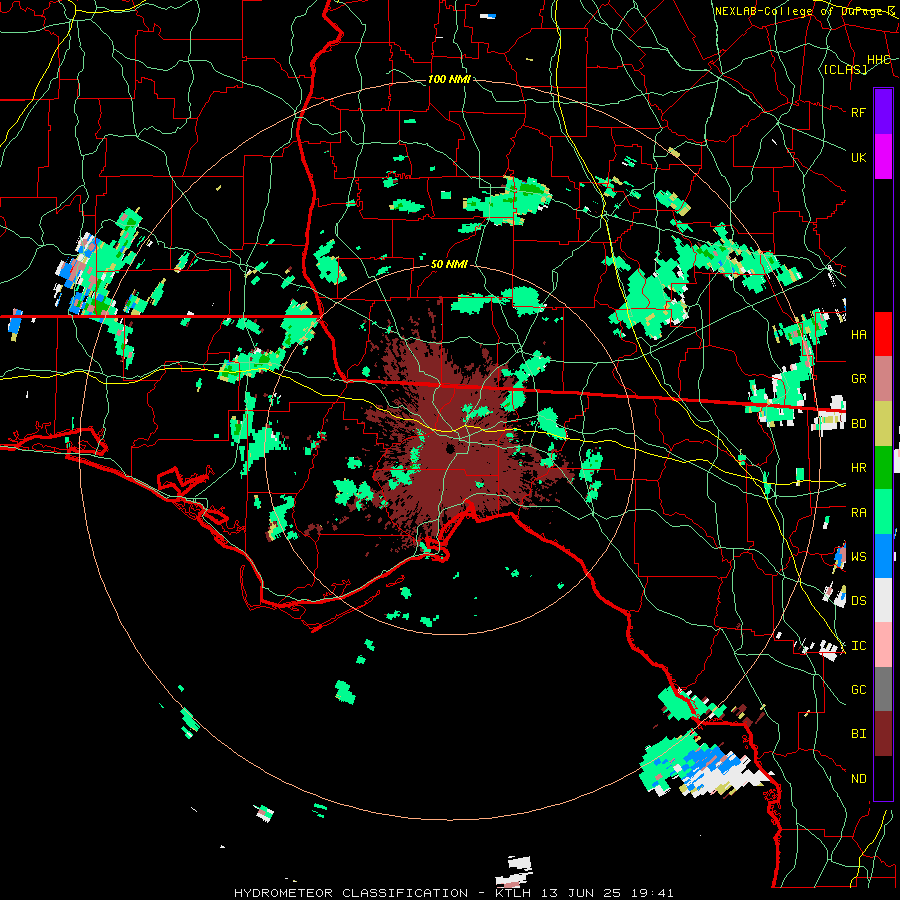
Task: Click the BD legend label
Action: coord(858,424)
